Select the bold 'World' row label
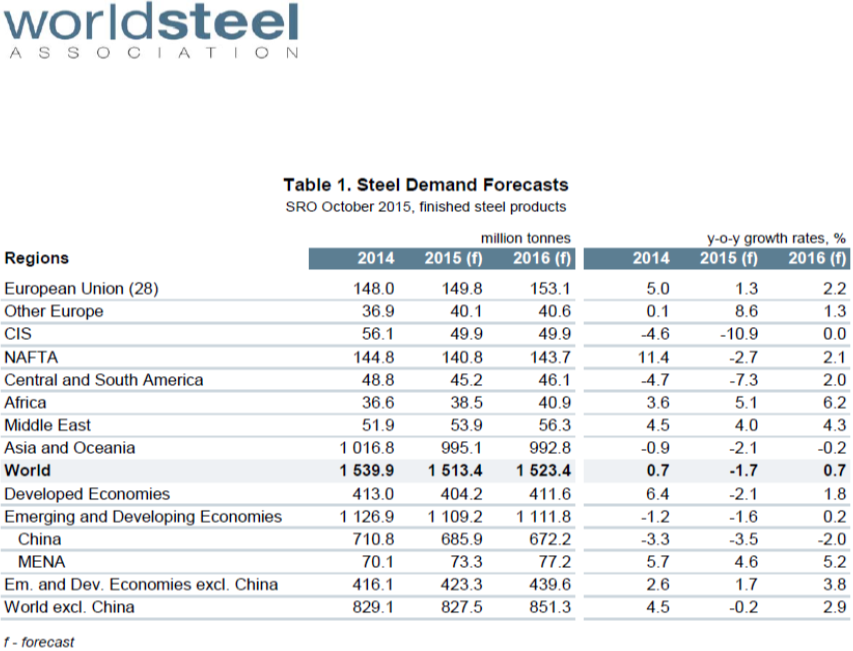 click(27, 470)
